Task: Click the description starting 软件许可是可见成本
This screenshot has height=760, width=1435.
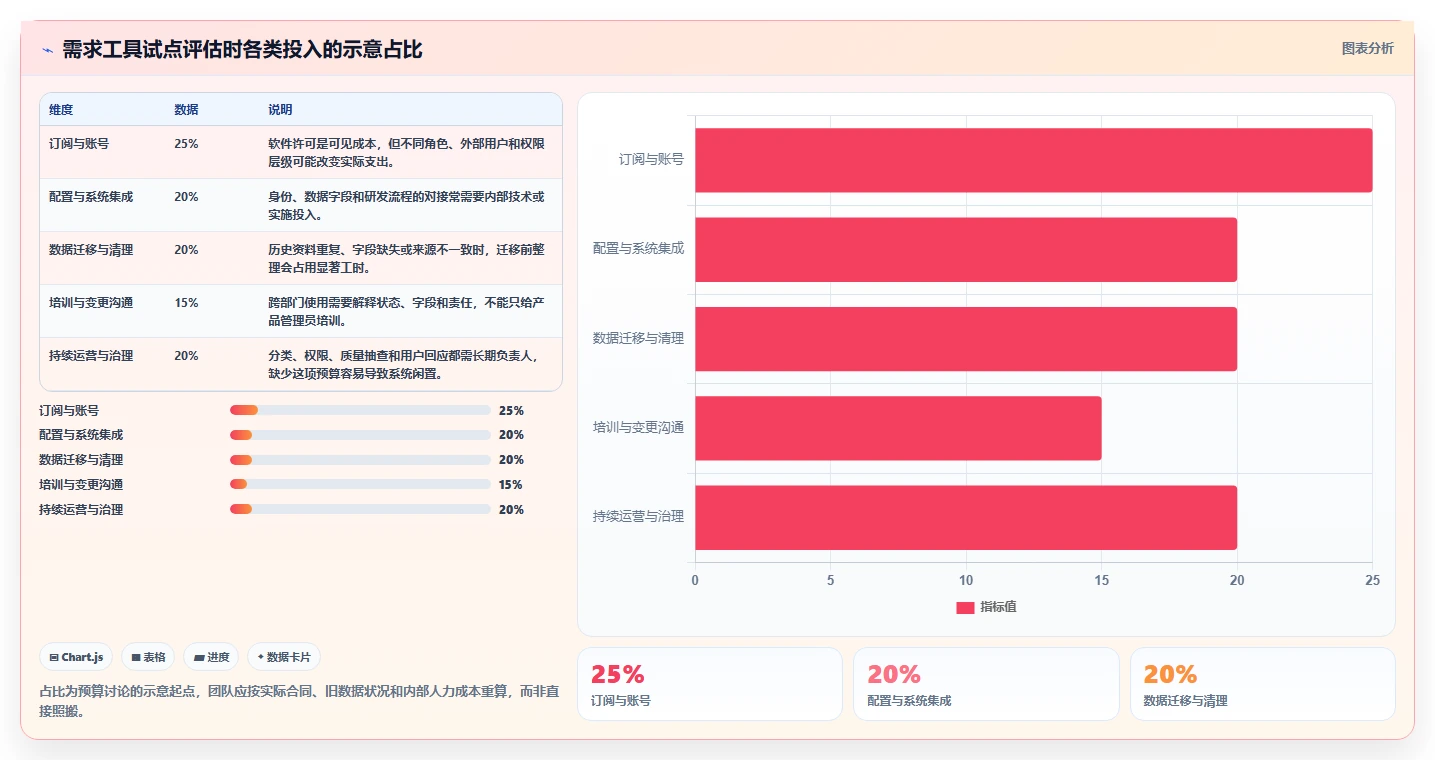Action: coord(406,152)
